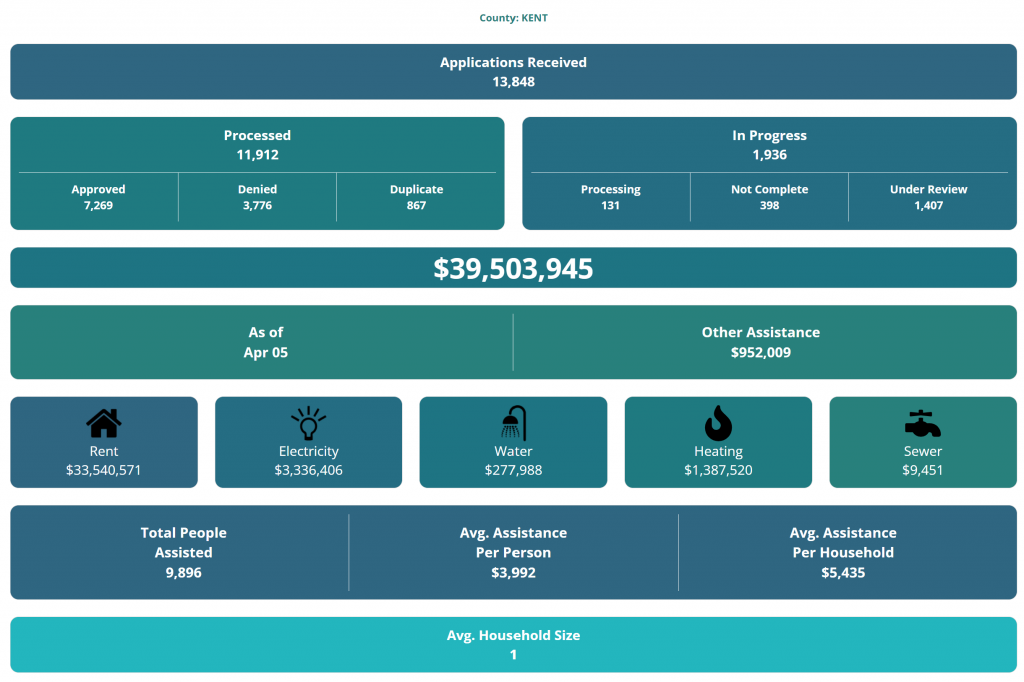
Task: Select the Under Review figure
Action: [928, 205]
